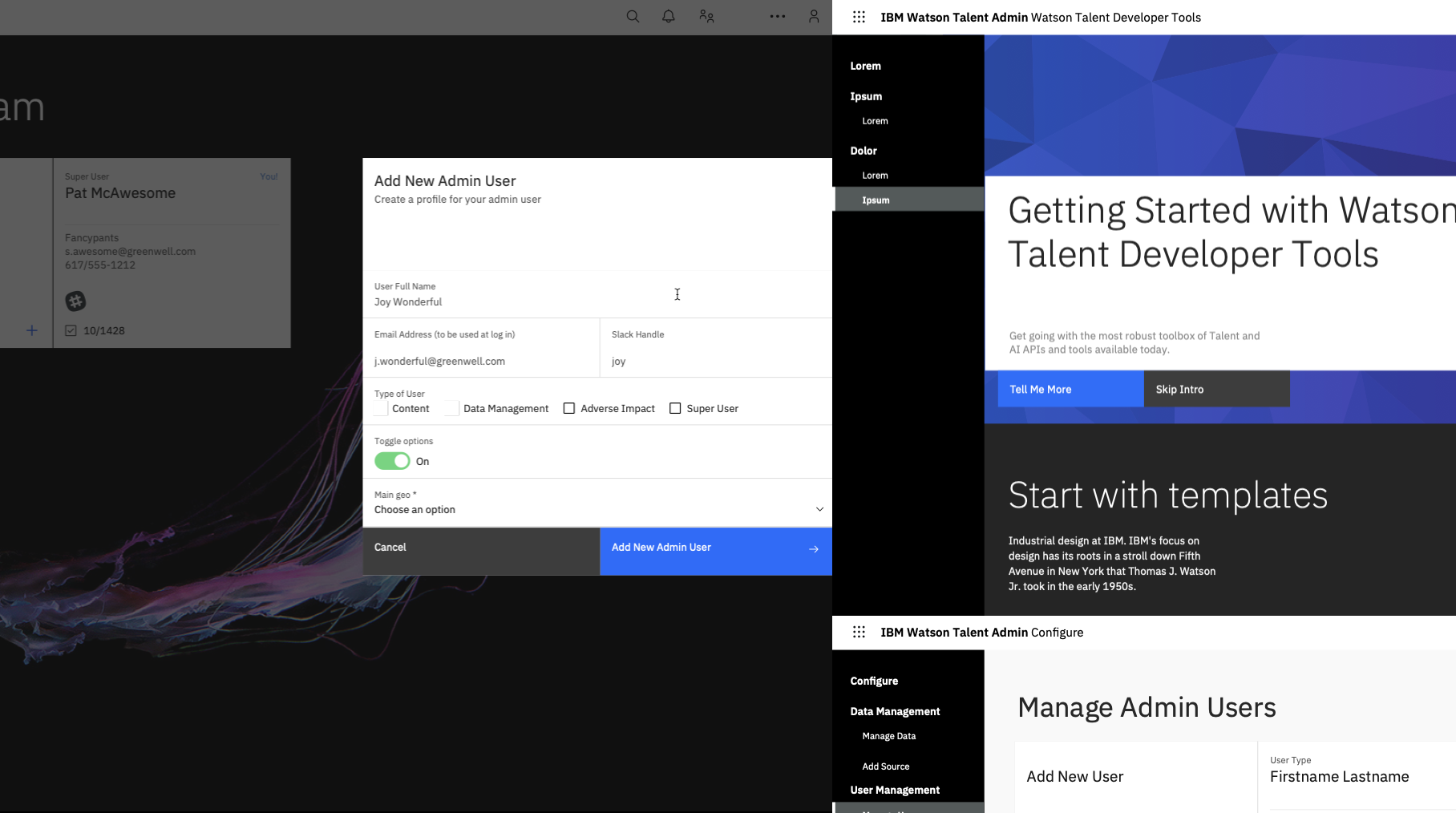Open app switcher grid in Watson Talent Developer Tools header

(859, 17)
